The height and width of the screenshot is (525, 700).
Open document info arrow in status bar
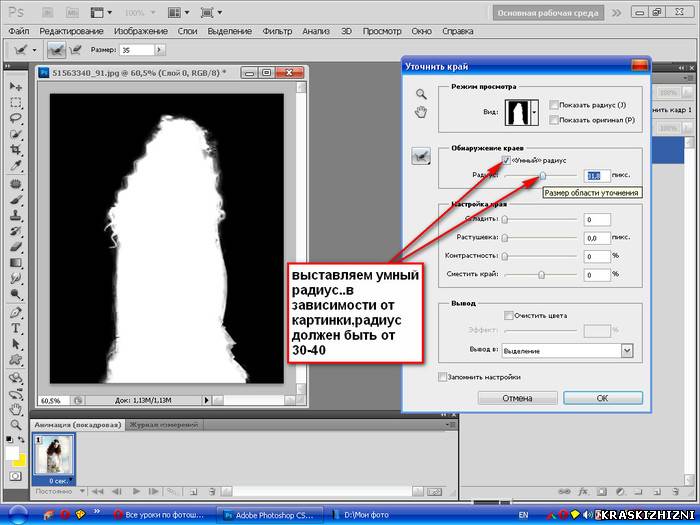[x=206, y=400]
